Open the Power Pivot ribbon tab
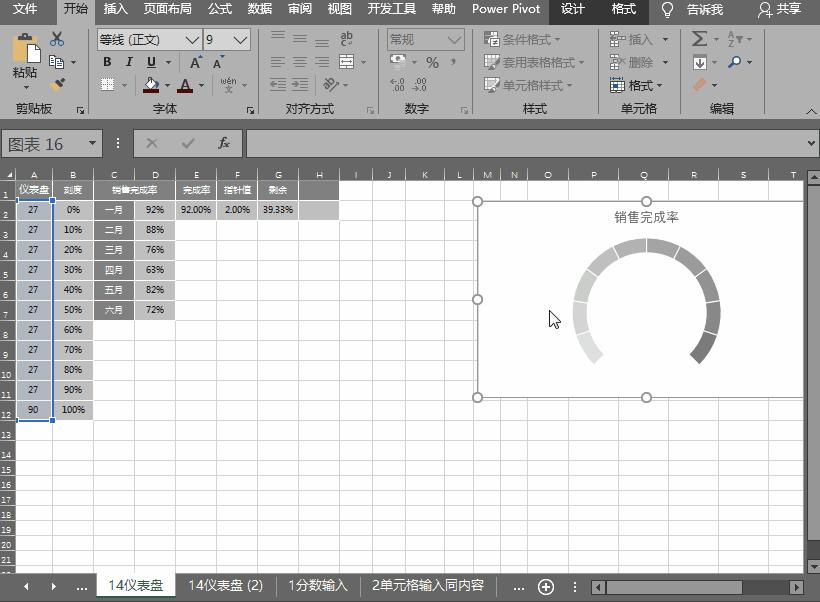This screenshot has height=602, width=820. [505, 10]
